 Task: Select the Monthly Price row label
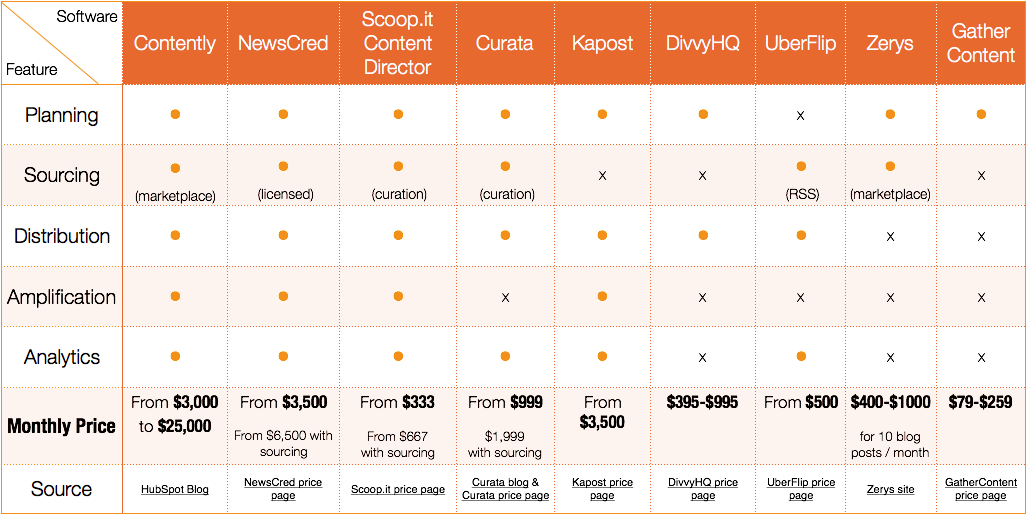62,426
